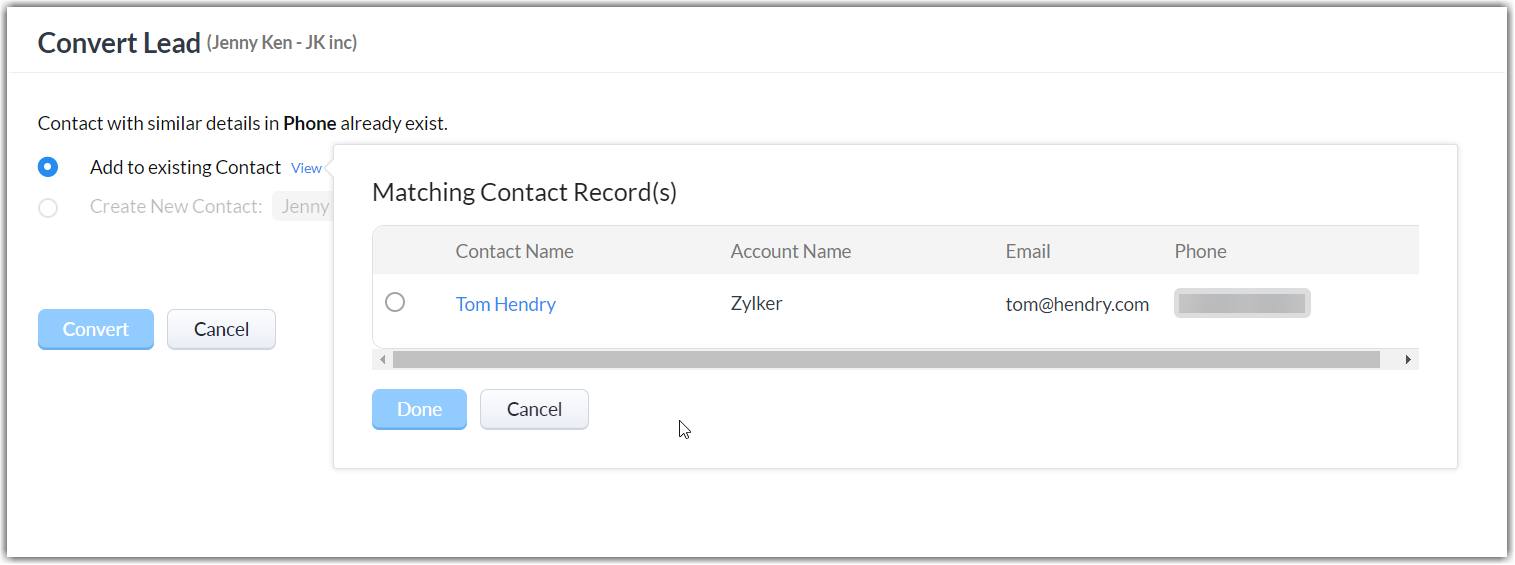Click the View link beside existing Contact
This screenshot has height=565, width=1515.
coord(306,168)
